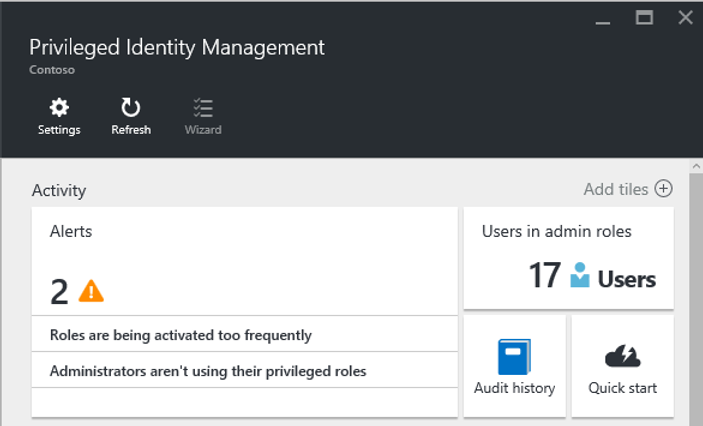
Task: Click the 'Audit history' label text
Action: (515, 388)
